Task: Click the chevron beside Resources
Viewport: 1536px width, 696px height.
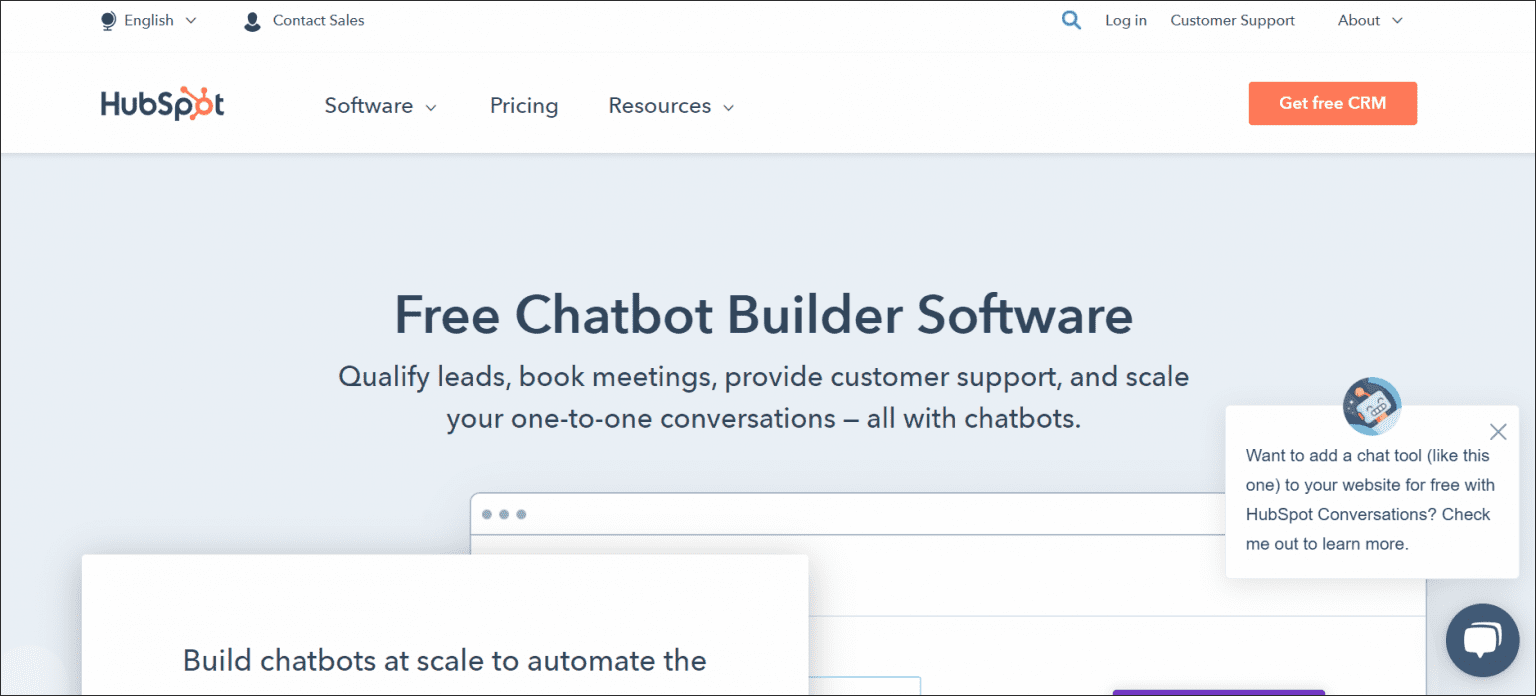Action: point(729,108)
